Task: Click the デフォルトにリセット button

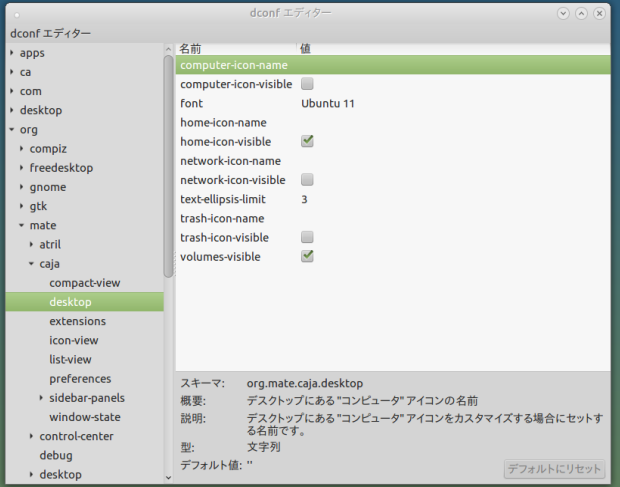Action: pos(554,469)
